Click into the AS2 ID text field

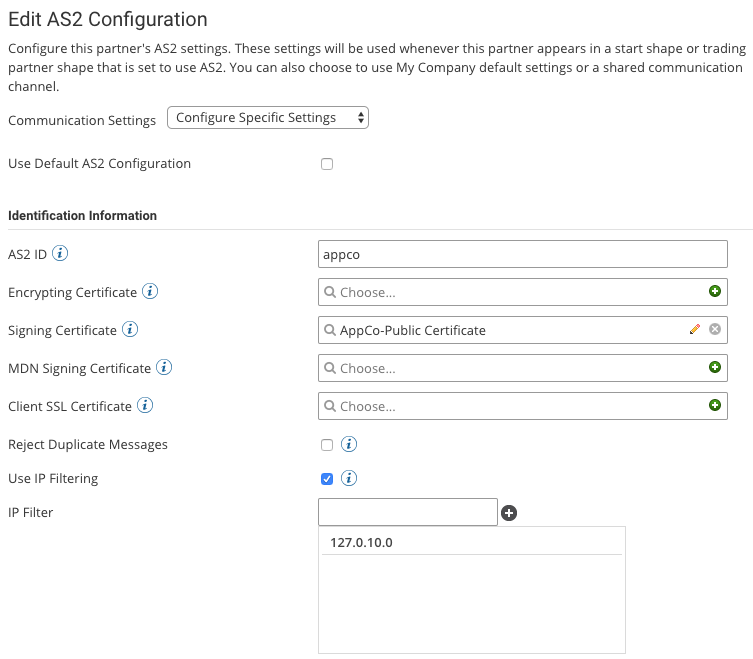point(522,254)
